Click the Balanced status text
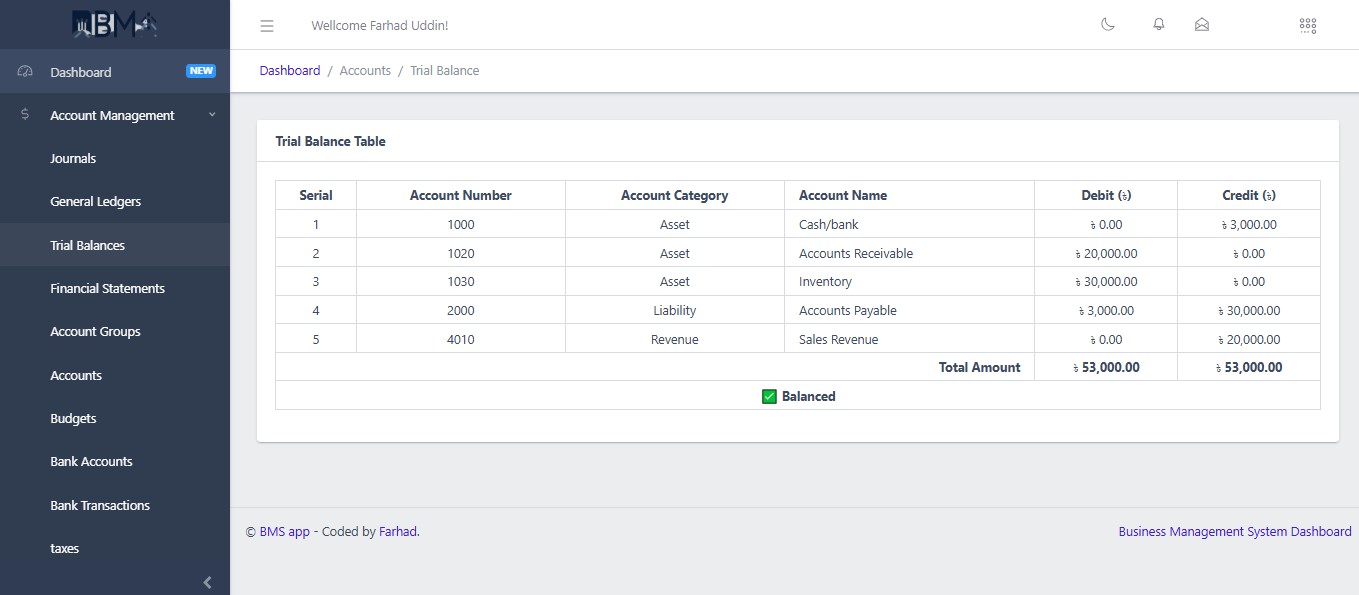 (809, 397)
